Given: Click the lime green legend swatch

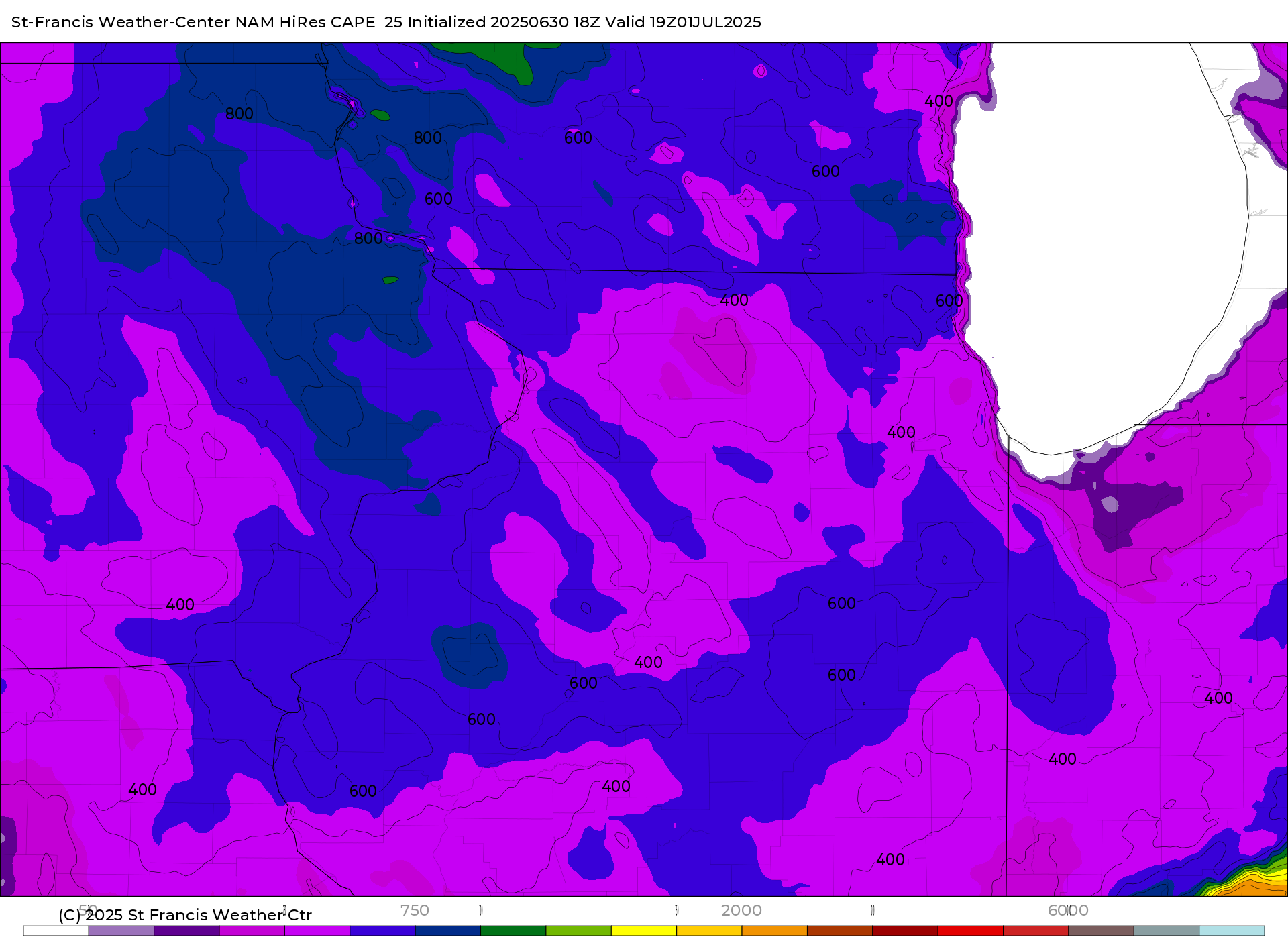Looking at the screenshot, I should click(578, 931).
